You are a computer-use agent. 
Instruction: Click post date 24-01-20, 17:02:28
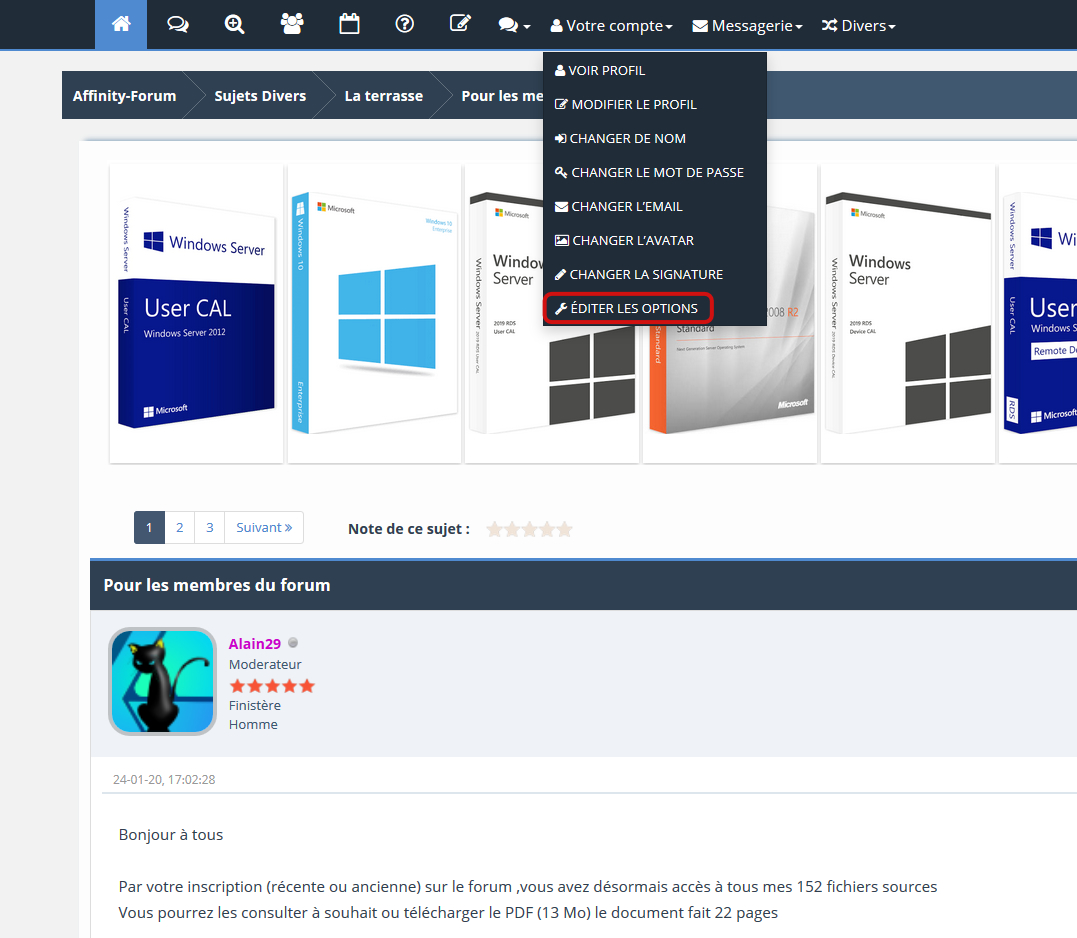point(164,779)
